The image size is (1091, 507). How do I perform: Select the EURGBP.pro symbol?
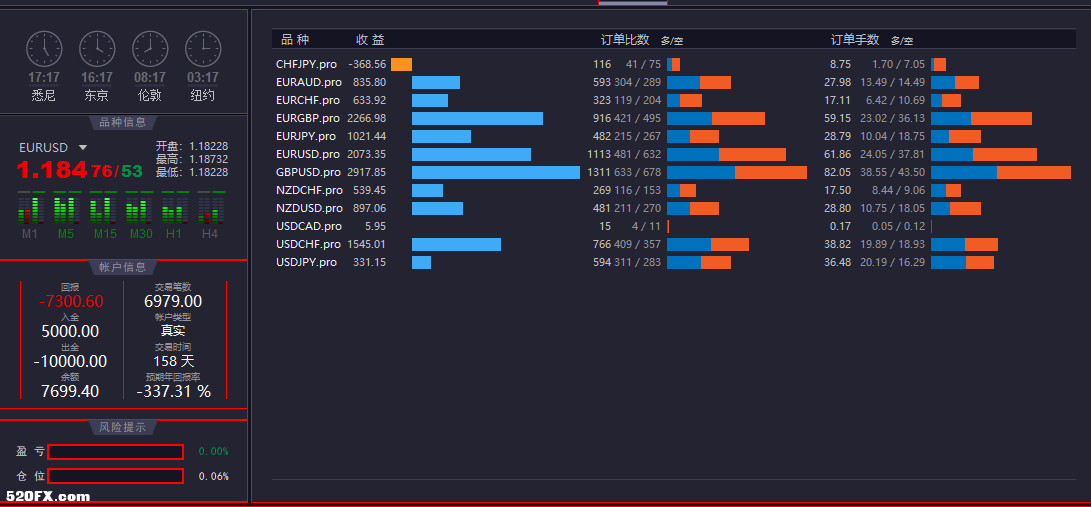click(308, 118)
